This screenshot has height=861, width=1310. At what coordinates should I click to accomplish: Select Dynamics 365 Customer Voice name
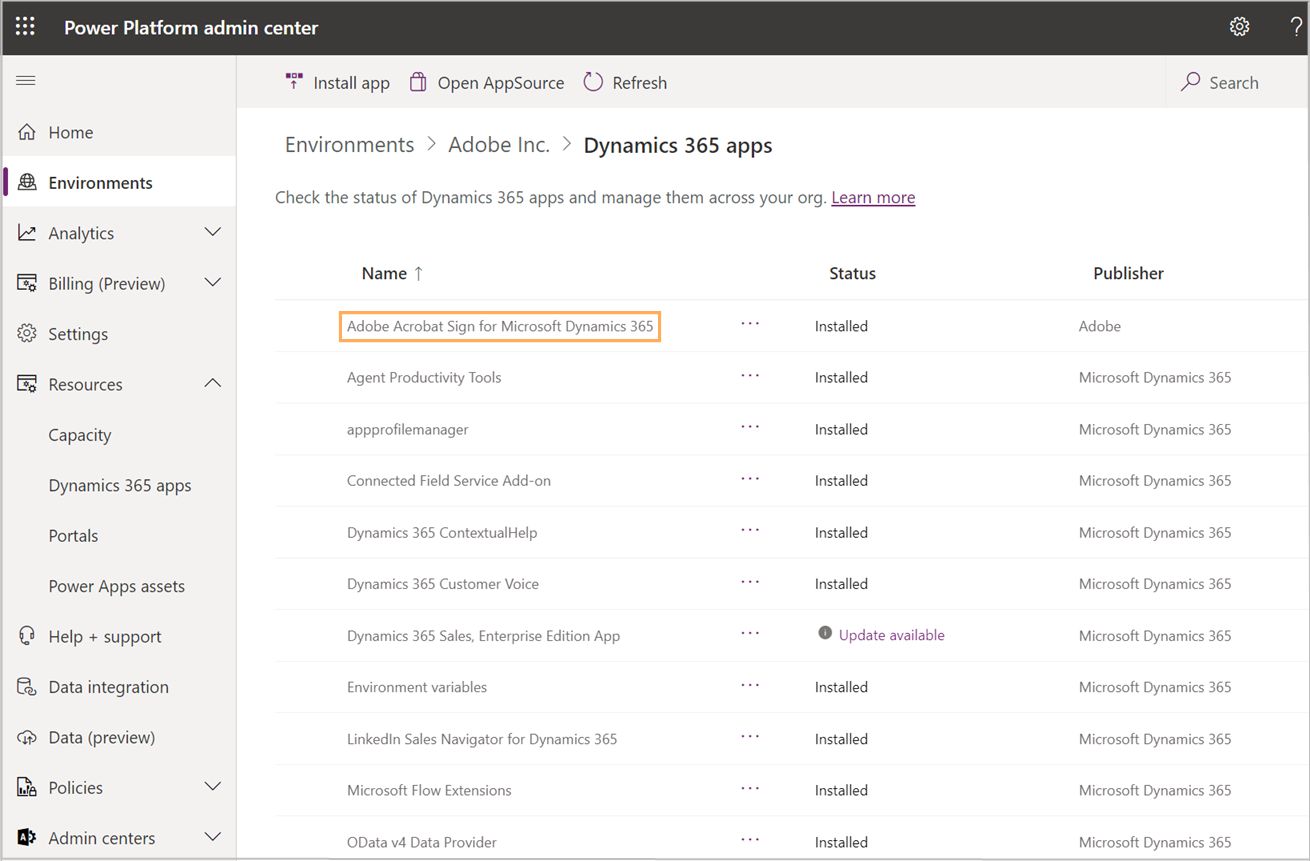[x=443, y=584]
